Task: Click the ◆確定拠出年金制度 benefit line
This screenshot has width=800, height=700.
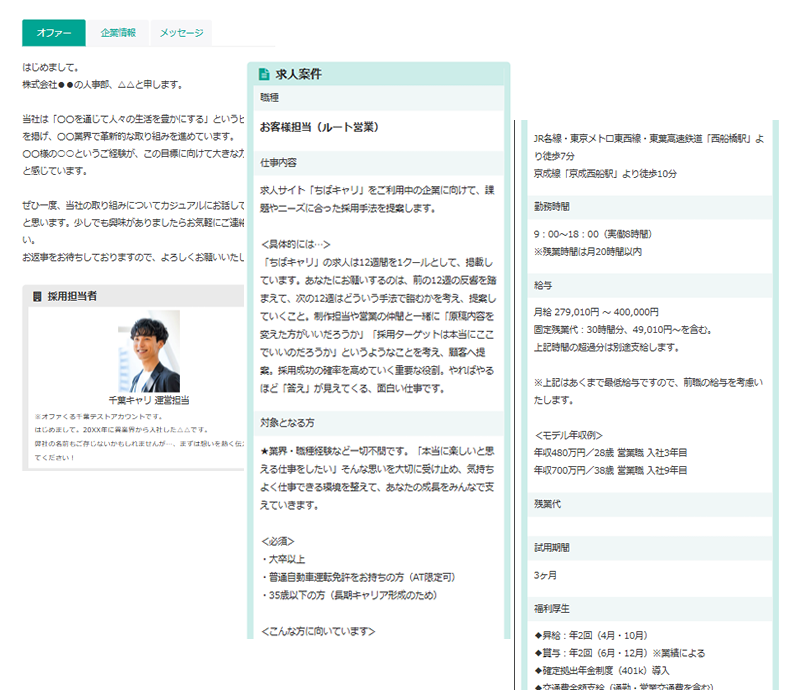Action: point(602,670)
